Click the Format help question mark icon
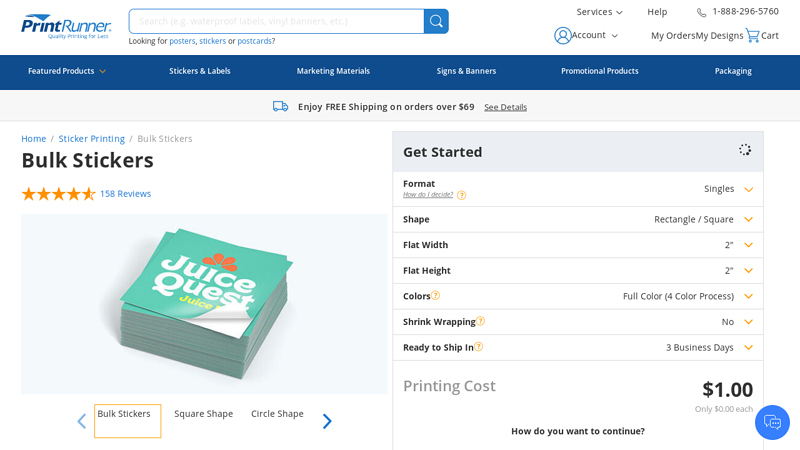The image size is (800, 450). (461, 195)
